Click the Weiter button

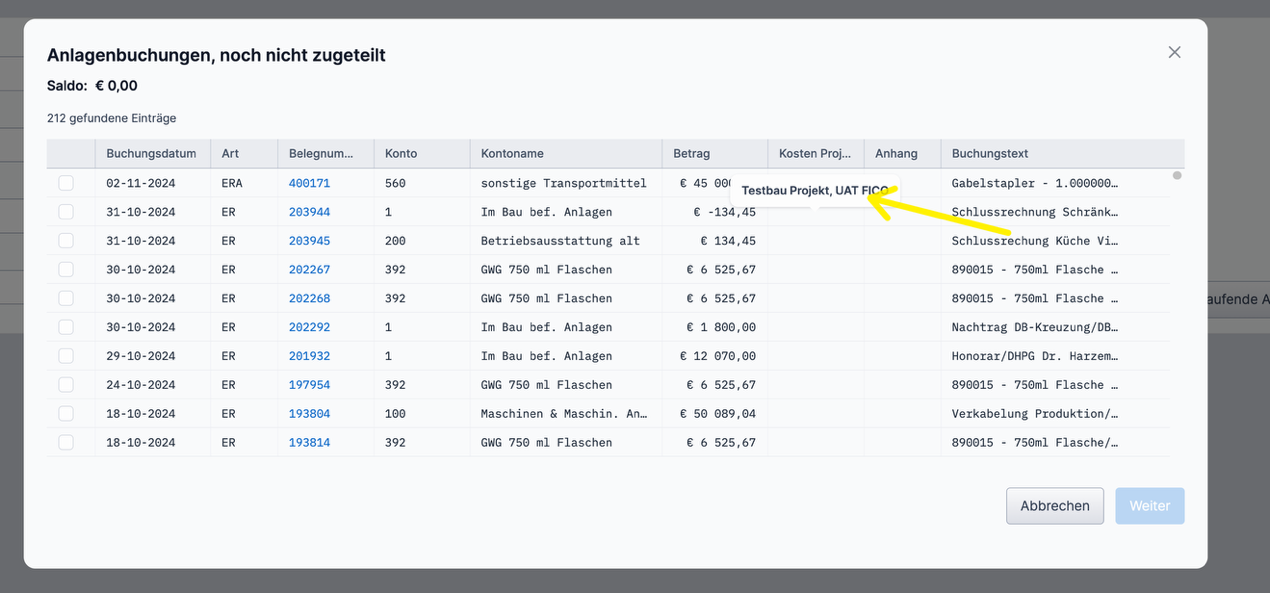click(1149, 506)
